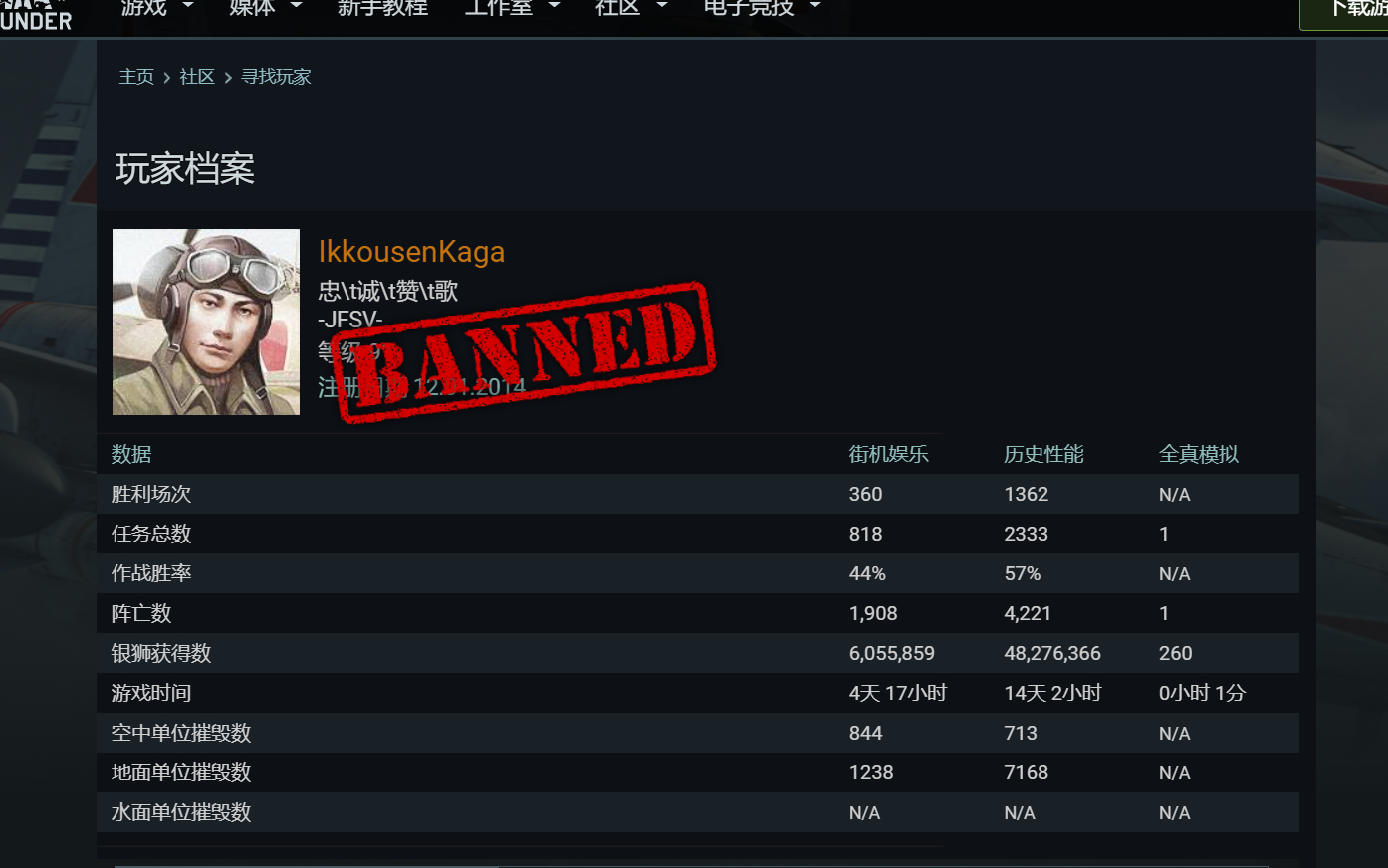
Task: Expand the 游戏 menu arrow
Action: [188, 7]
